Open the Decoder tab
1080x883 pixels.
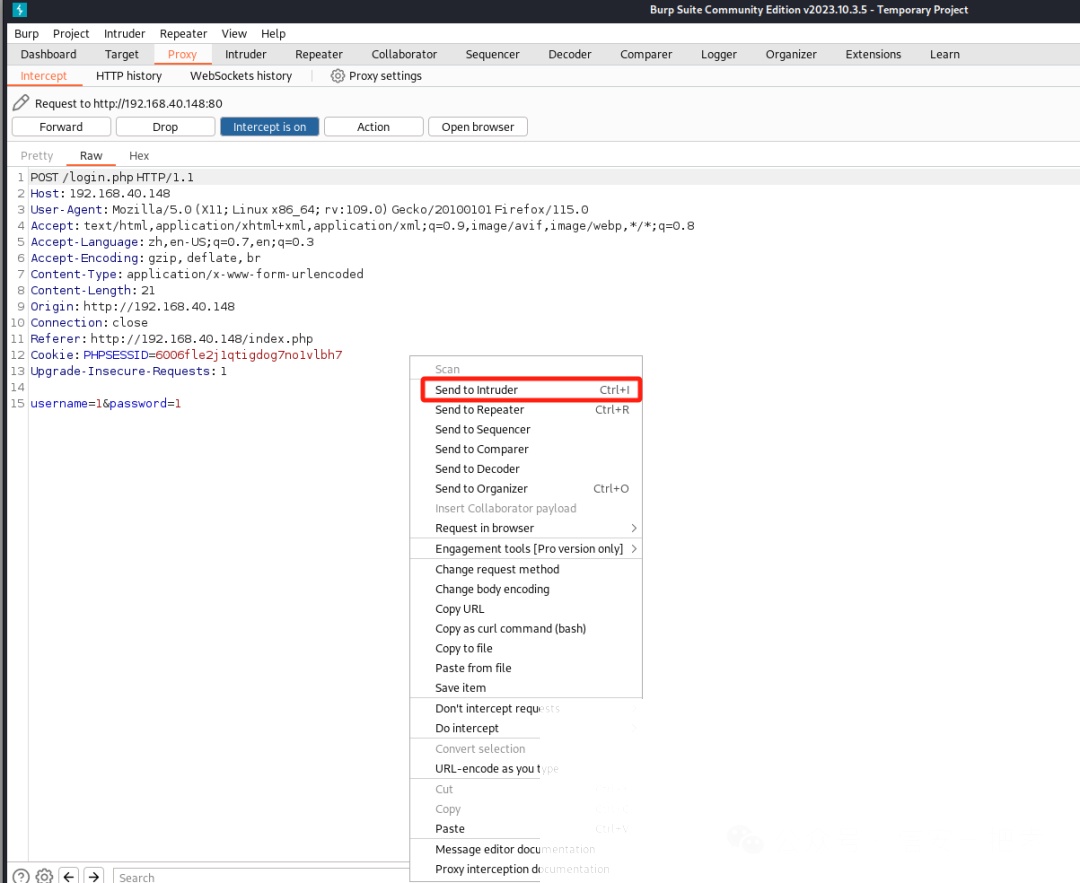coord(570,54)
